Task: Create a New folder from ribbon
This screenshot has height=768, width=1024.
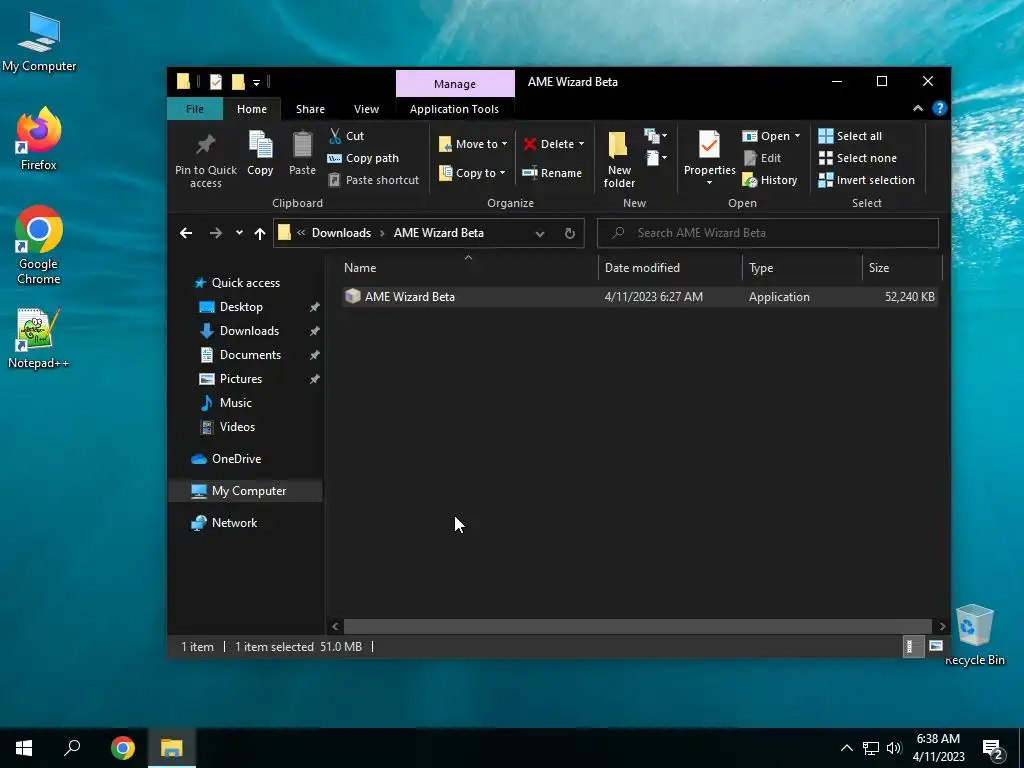Action: (618, 159)
